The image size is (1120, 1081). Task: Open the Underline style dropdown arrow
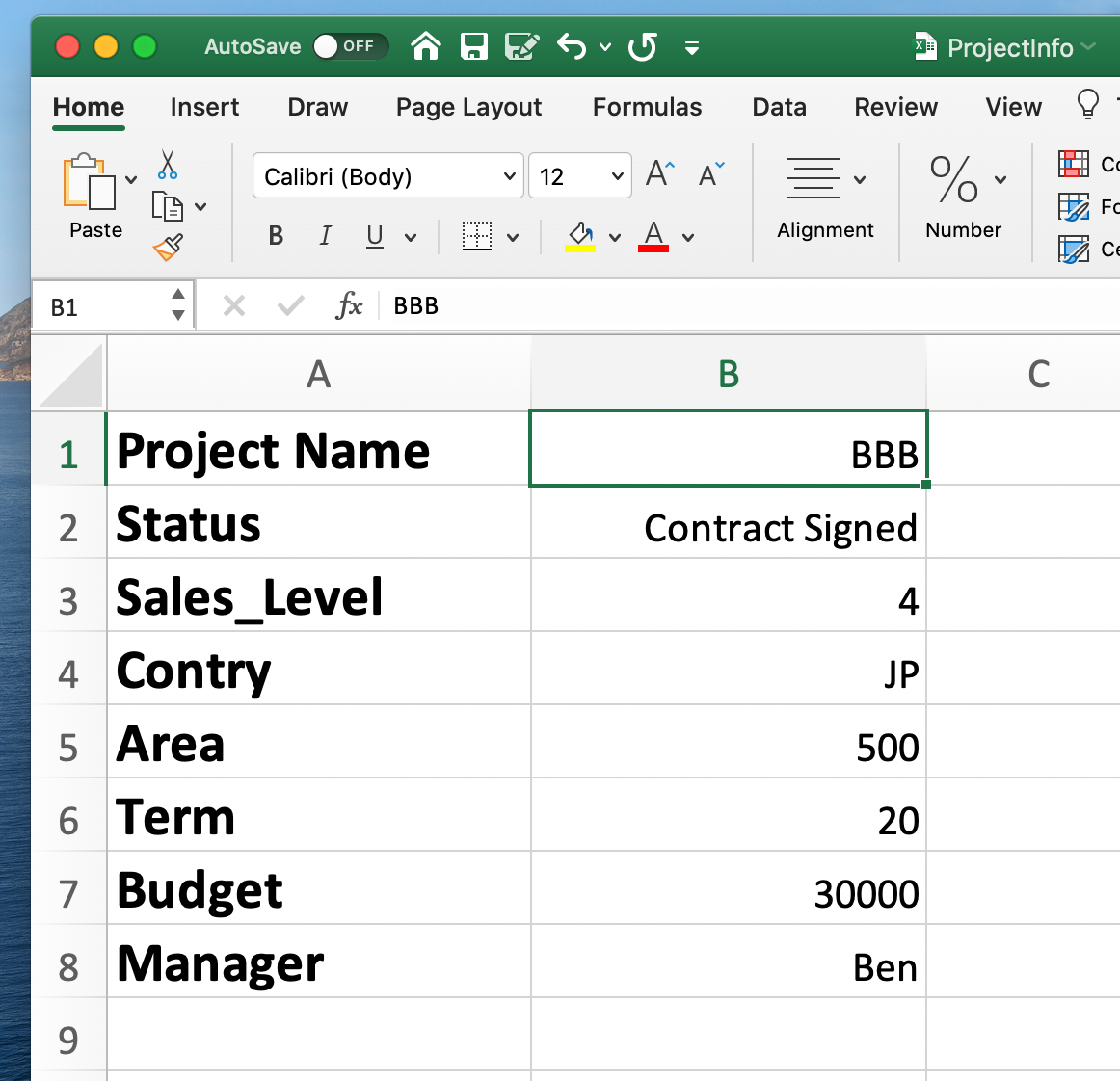411,238
